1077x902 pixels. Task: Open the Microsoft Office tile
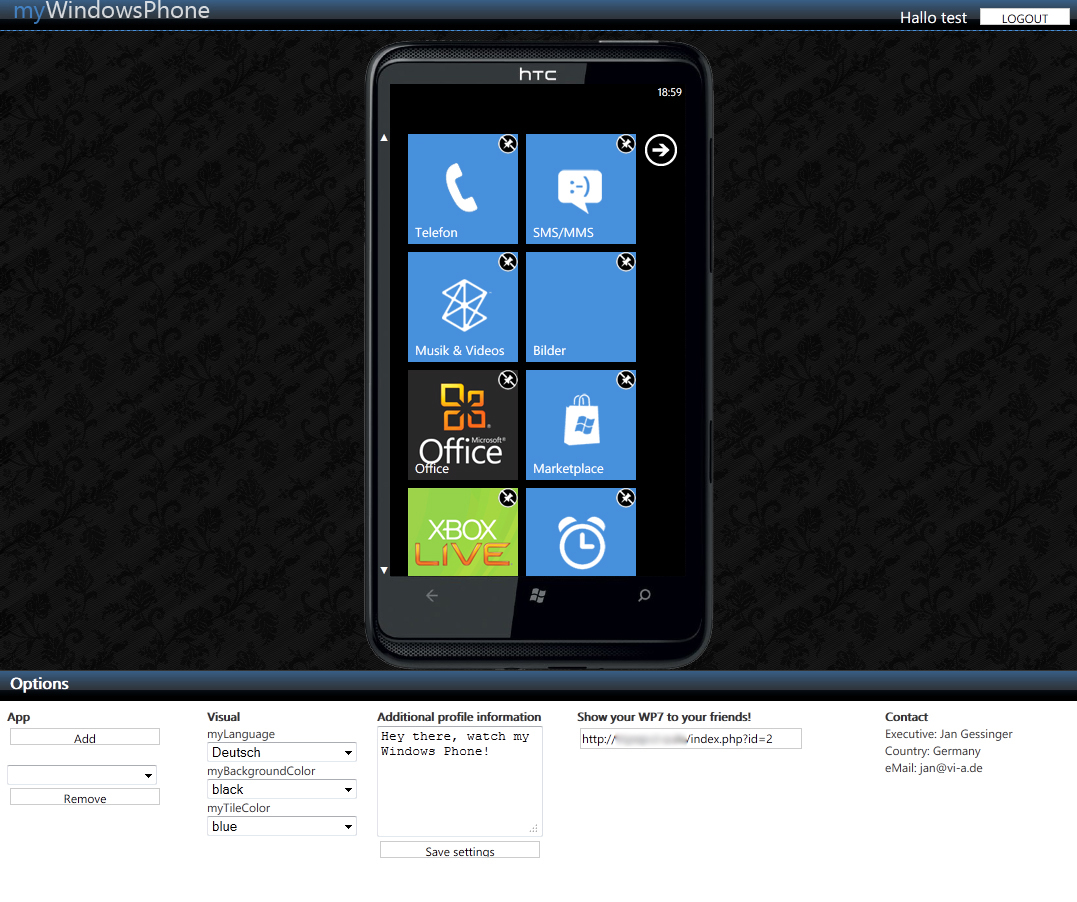tap(462, 425)
